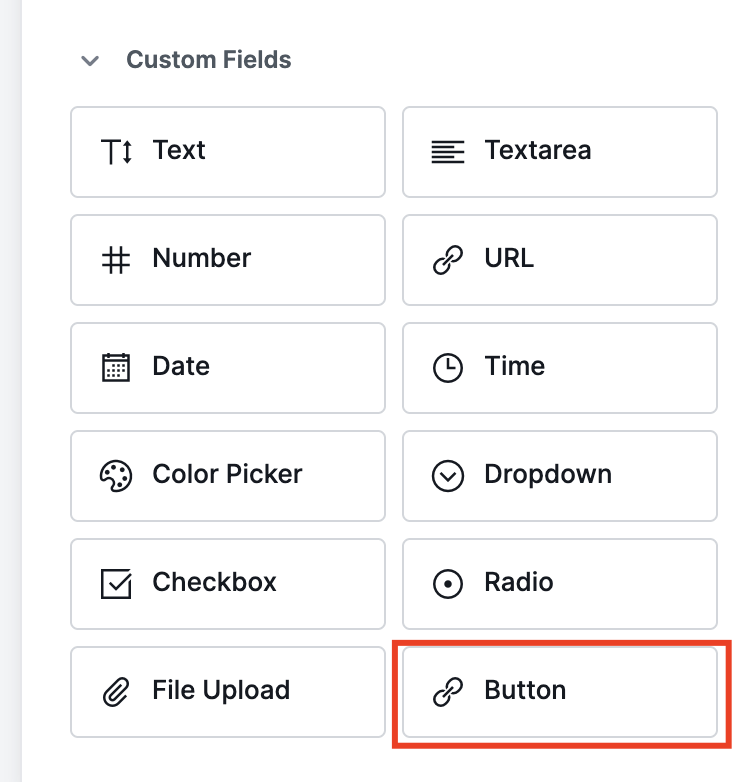The image size is (744, 782).
Task: Click the circled chevron Dropdown icon
Action: (x=448, y=476)
